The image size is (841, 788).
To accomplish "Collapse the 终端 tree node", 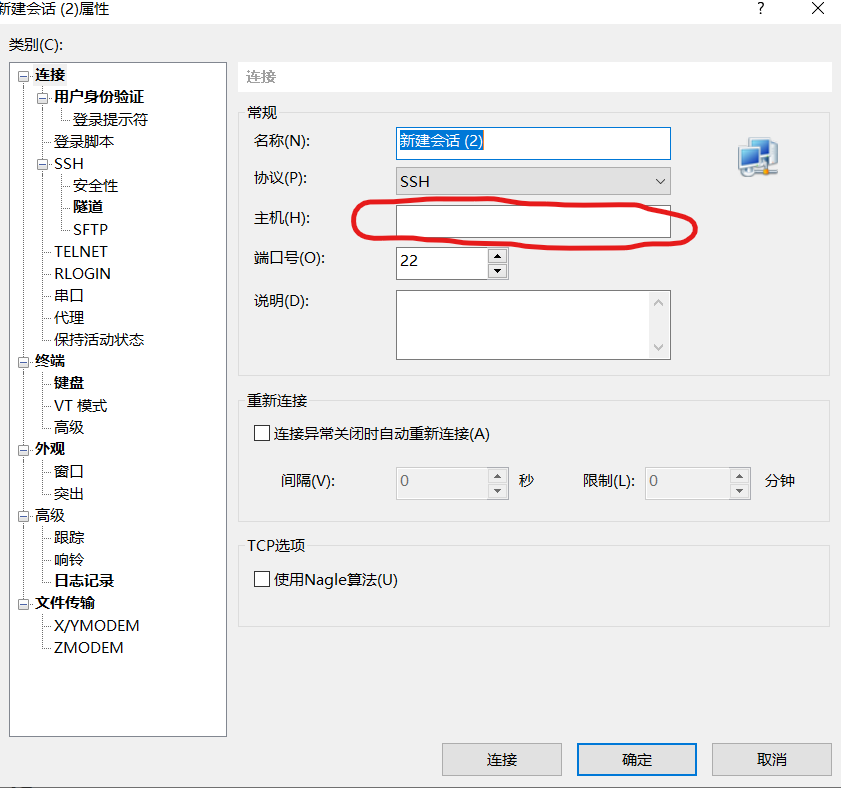I will coord(23,360).
